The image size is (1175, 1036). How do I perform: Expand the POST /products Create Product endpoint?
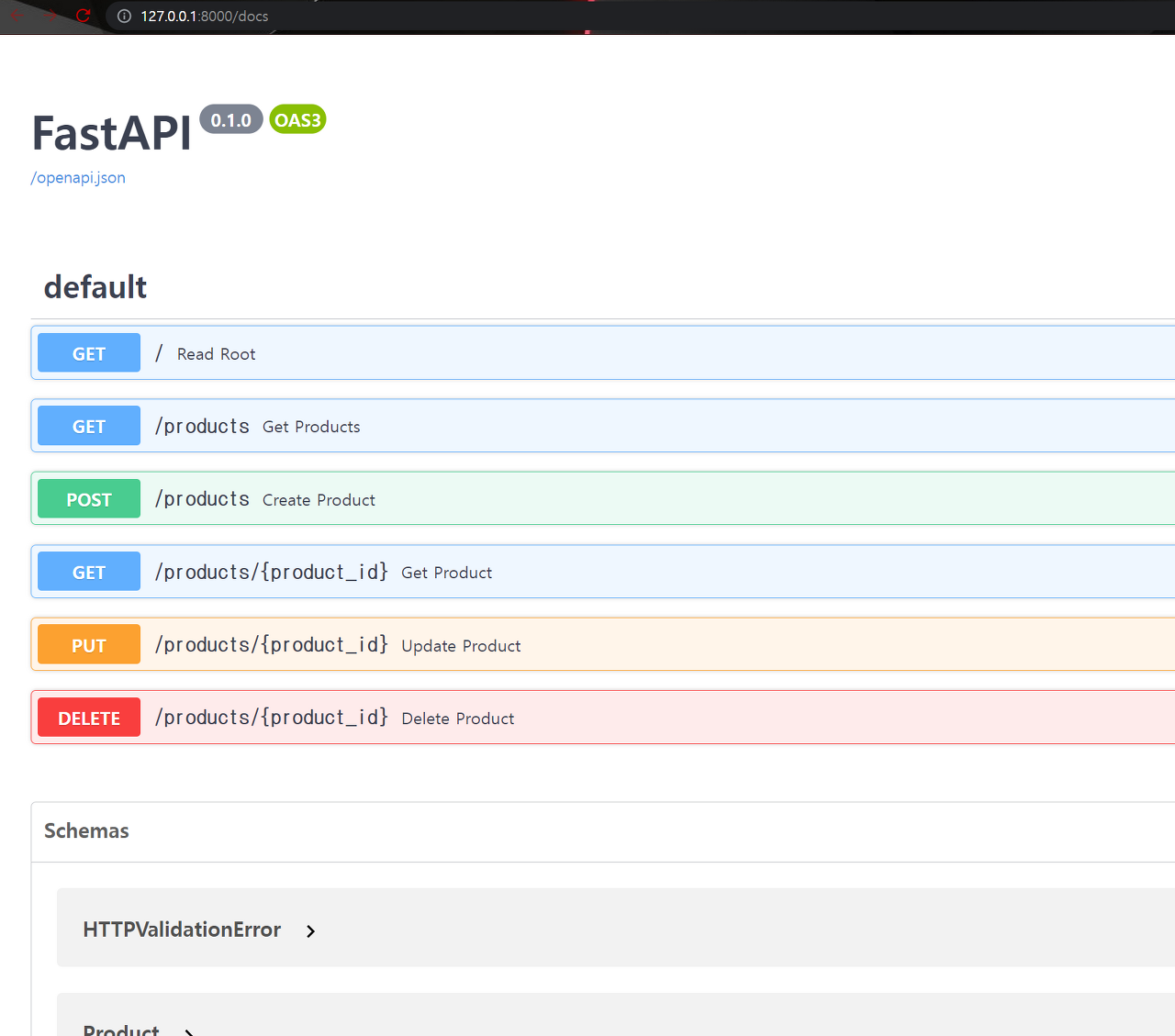(x=603, y=498)
